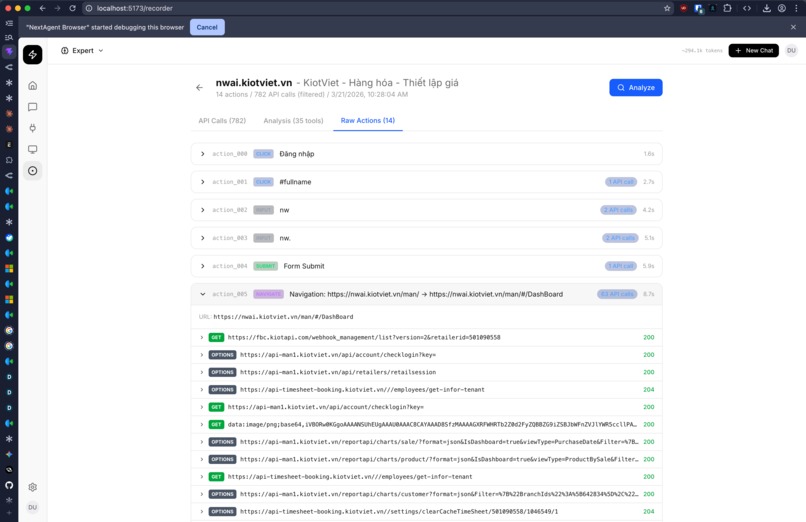Click the browser back arrow
This screenshot has width=806, height=522.
point(43,8)
